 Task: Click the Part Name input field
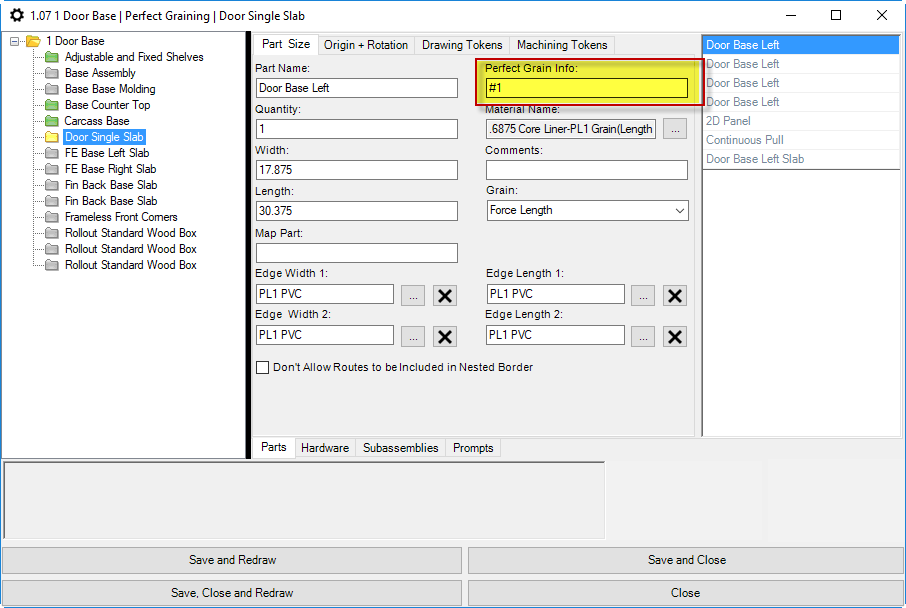click(357, 88)
